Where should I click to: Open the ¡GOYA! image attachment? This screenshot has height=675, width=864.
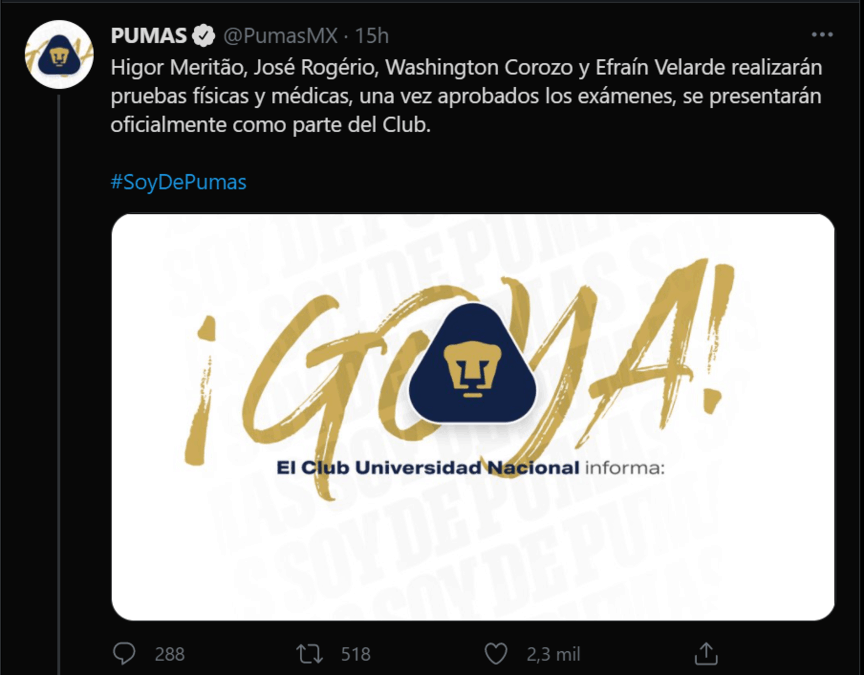[x=473, y=417]
